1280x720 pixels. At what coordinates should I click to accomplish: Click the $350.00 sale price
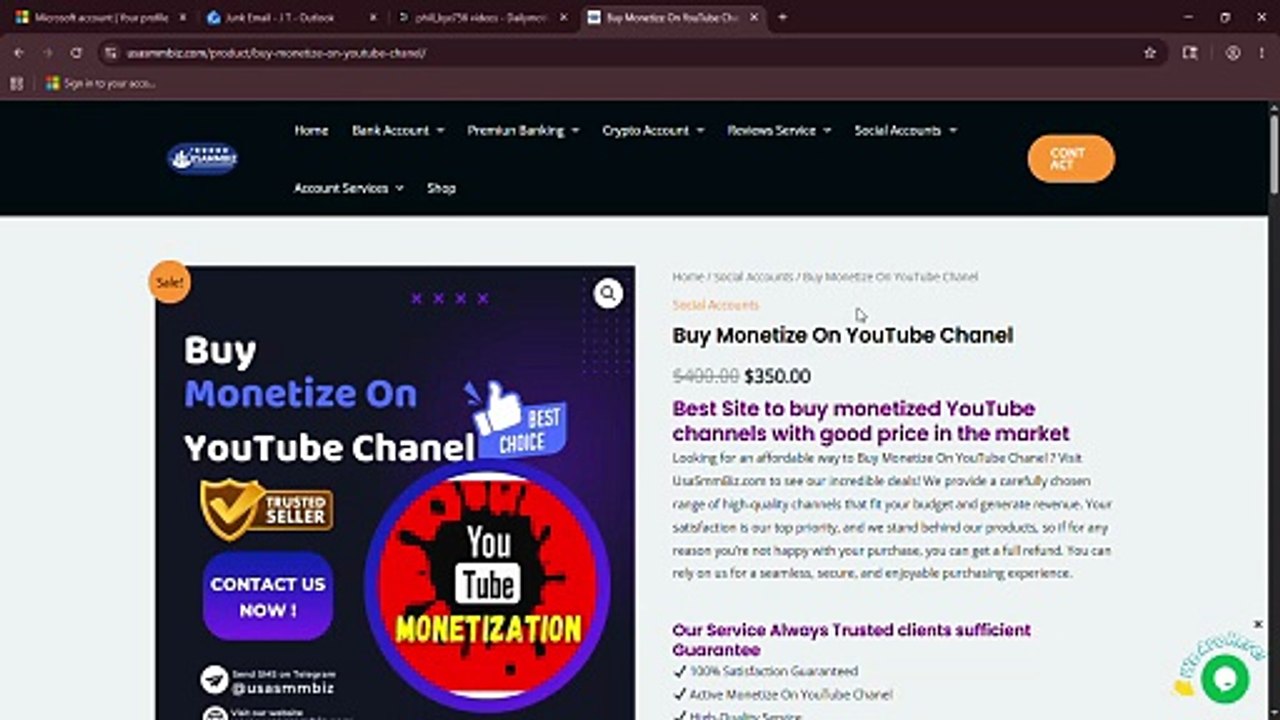click(x=777, y=376)
